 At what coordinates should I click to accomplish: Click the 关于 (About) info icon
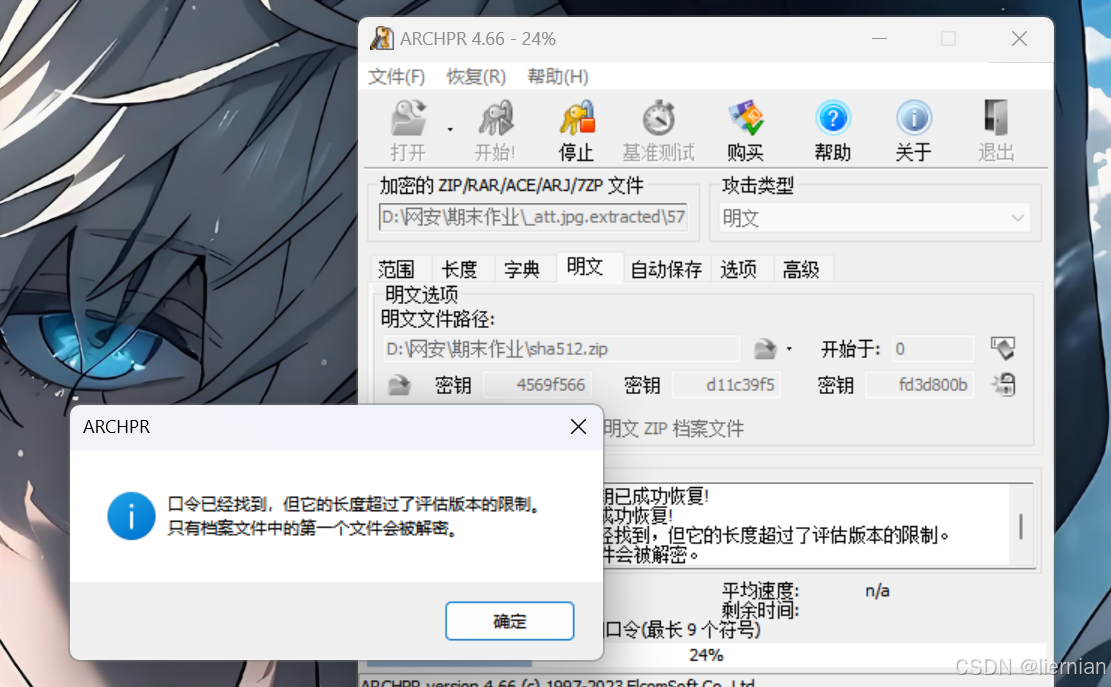914,118
